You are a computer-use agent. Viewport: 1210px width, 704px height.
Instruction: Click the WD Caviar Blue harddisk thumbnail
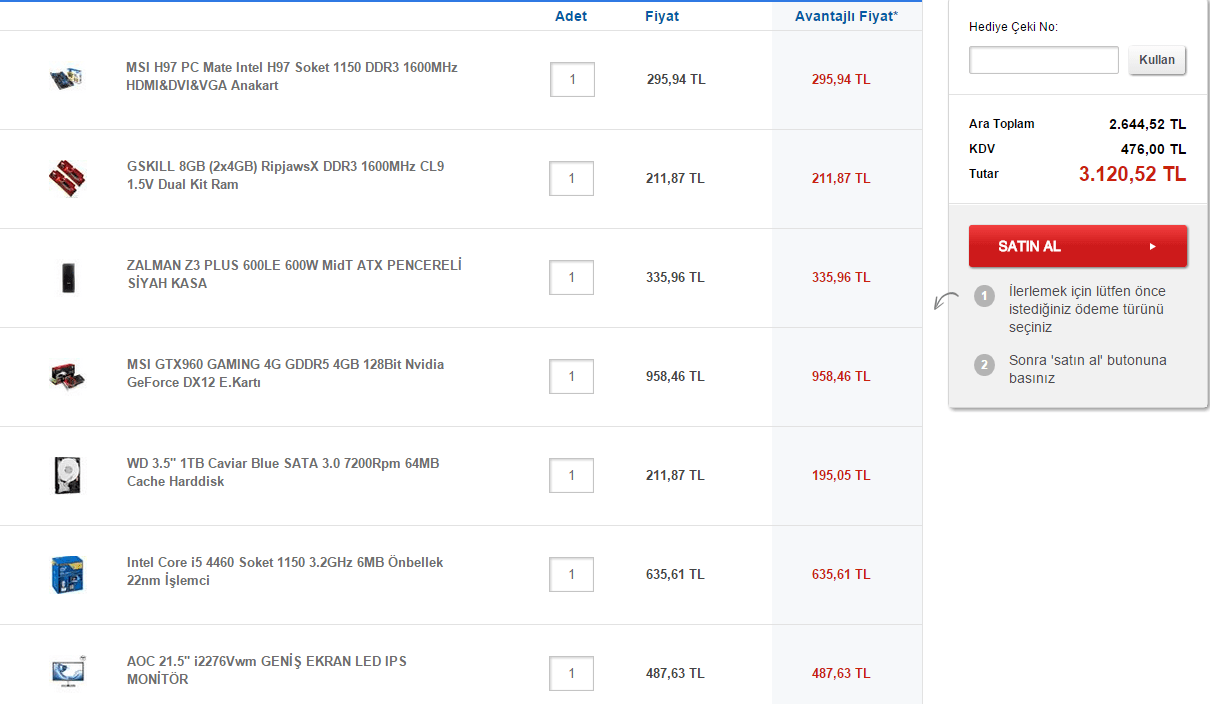click(x=67, y=475)
